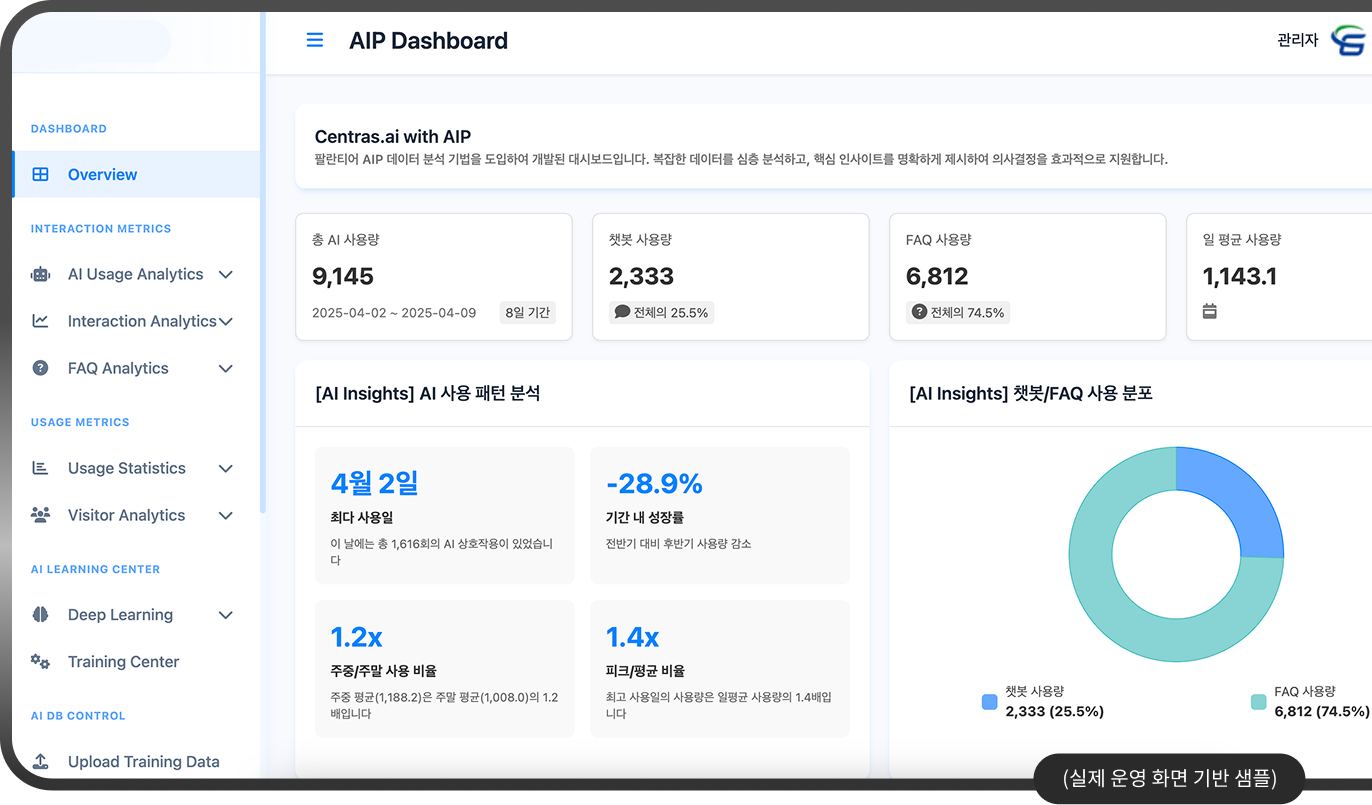Click the FAQ Analytics question mark icon

pos(40,368)
